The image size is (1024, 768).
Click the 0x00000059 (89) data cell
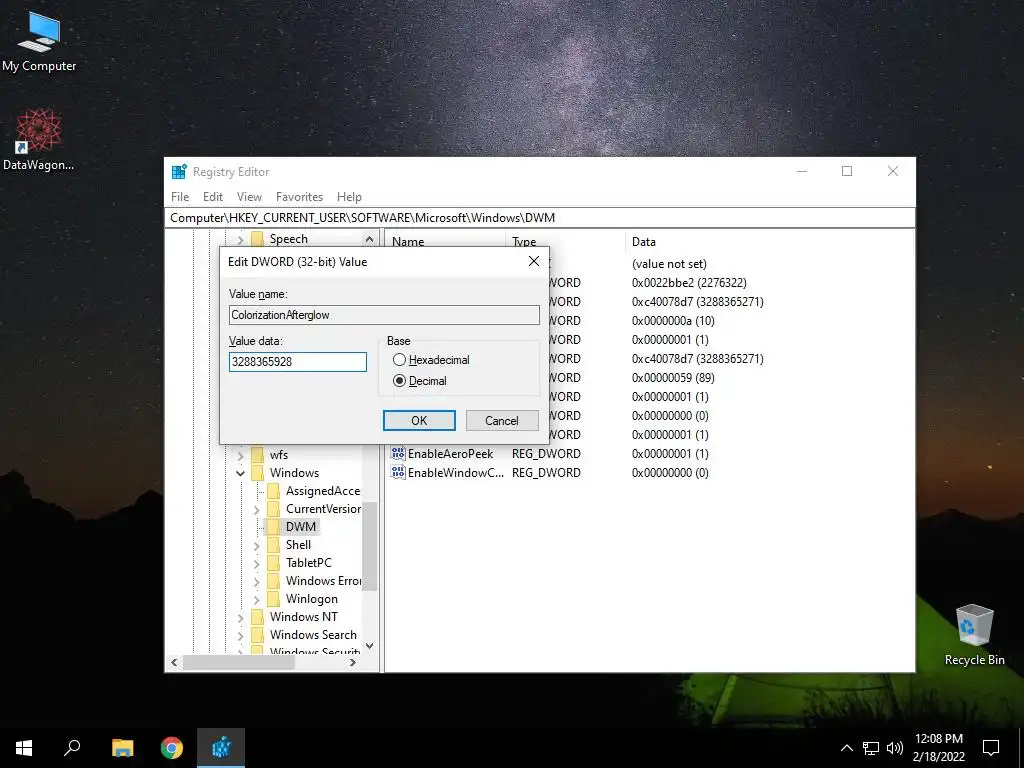tap(673, 377)
